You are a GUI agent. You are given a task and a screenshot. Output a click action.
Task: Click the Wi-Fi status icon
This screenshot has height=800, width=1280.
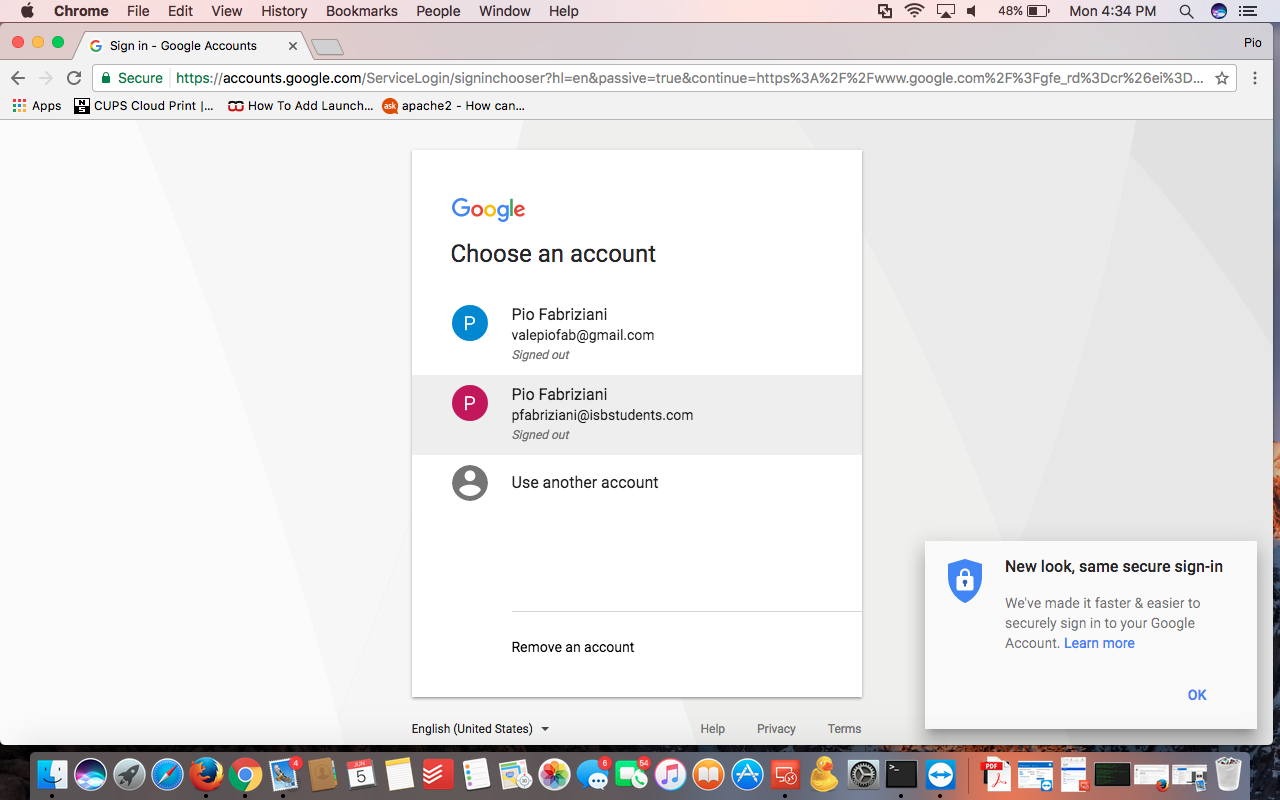[x=914, y=11]
